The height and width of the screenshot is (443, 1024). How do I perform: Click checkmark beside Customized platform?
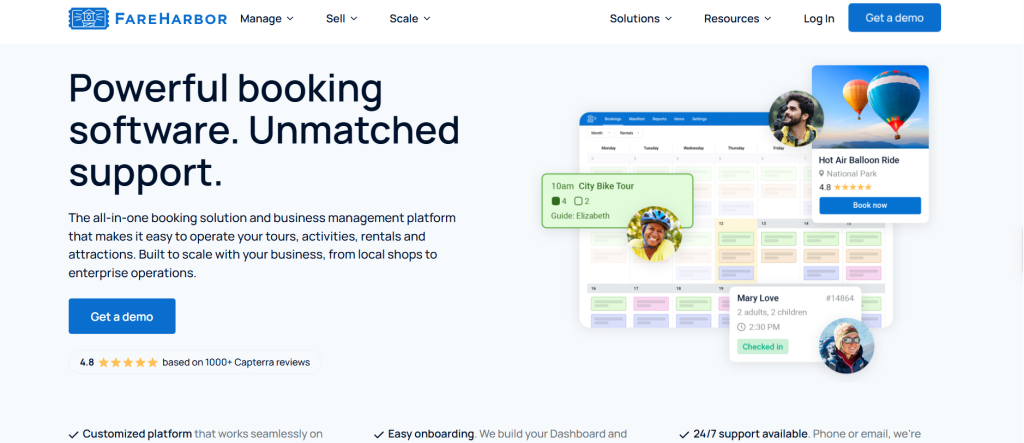(74, 434)
